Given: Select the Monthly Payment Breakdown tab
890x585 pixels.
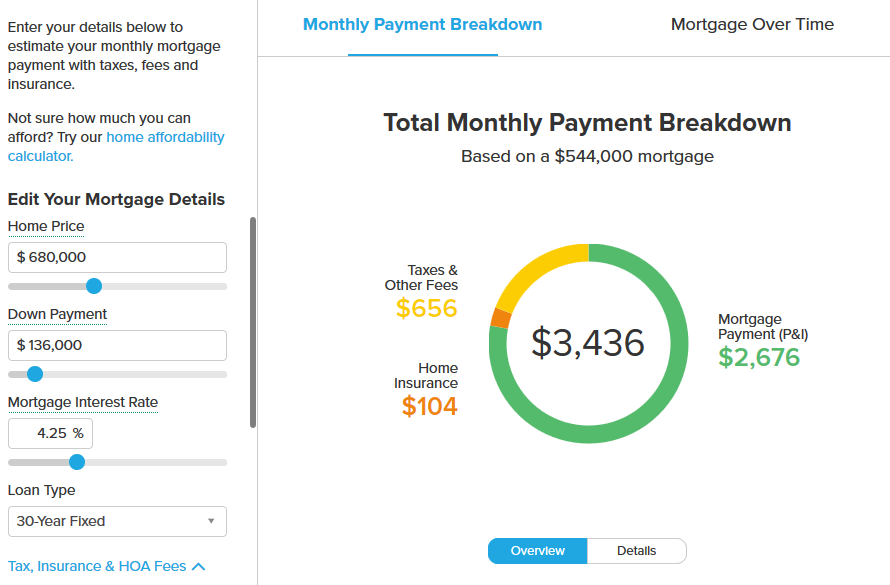Looking at the screenshot, I should [422, 24].
